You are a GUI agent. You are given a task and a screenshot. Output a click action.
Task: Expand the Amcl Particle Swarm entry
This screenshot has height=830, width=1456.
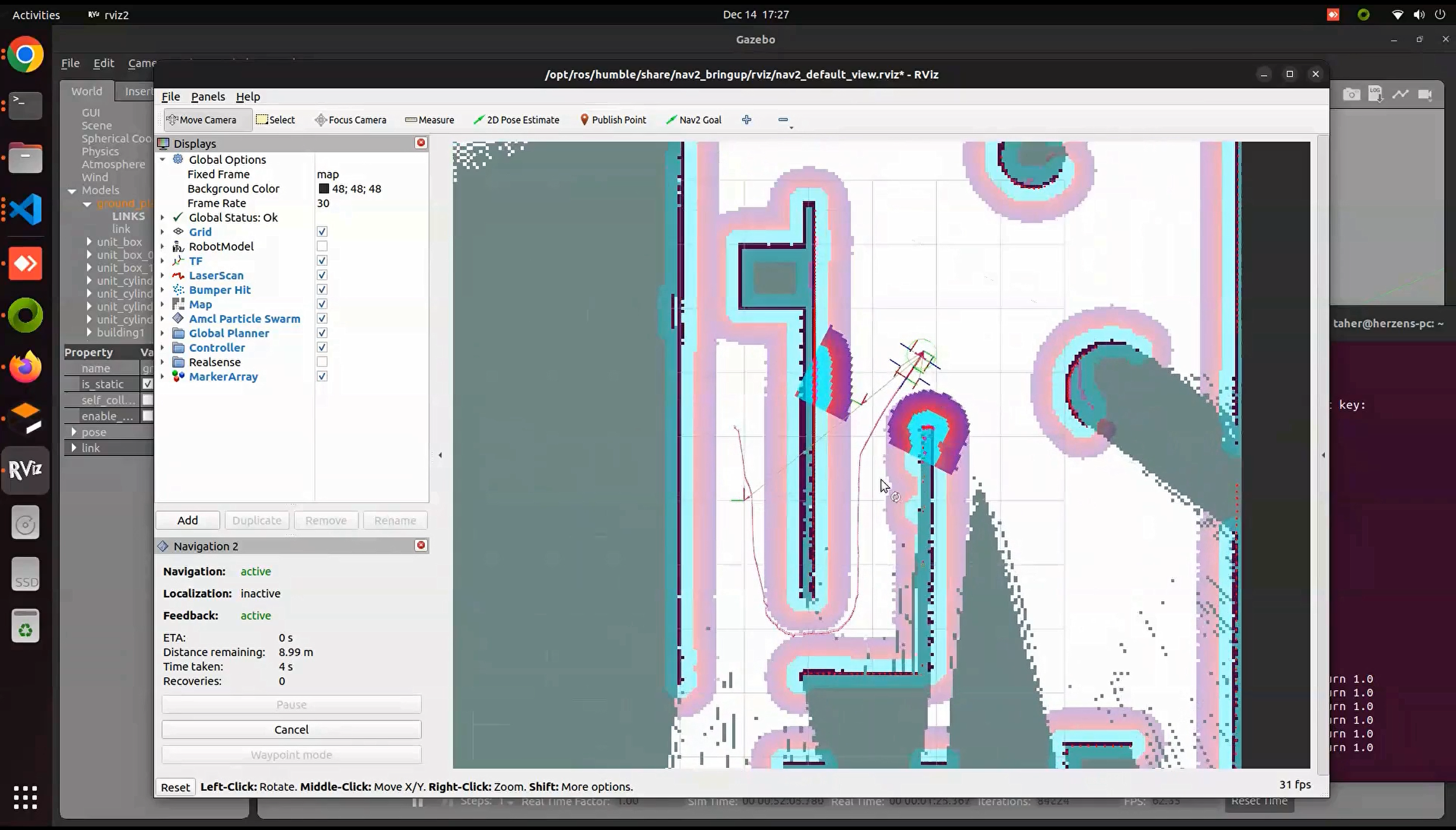[x=163, y=319]
